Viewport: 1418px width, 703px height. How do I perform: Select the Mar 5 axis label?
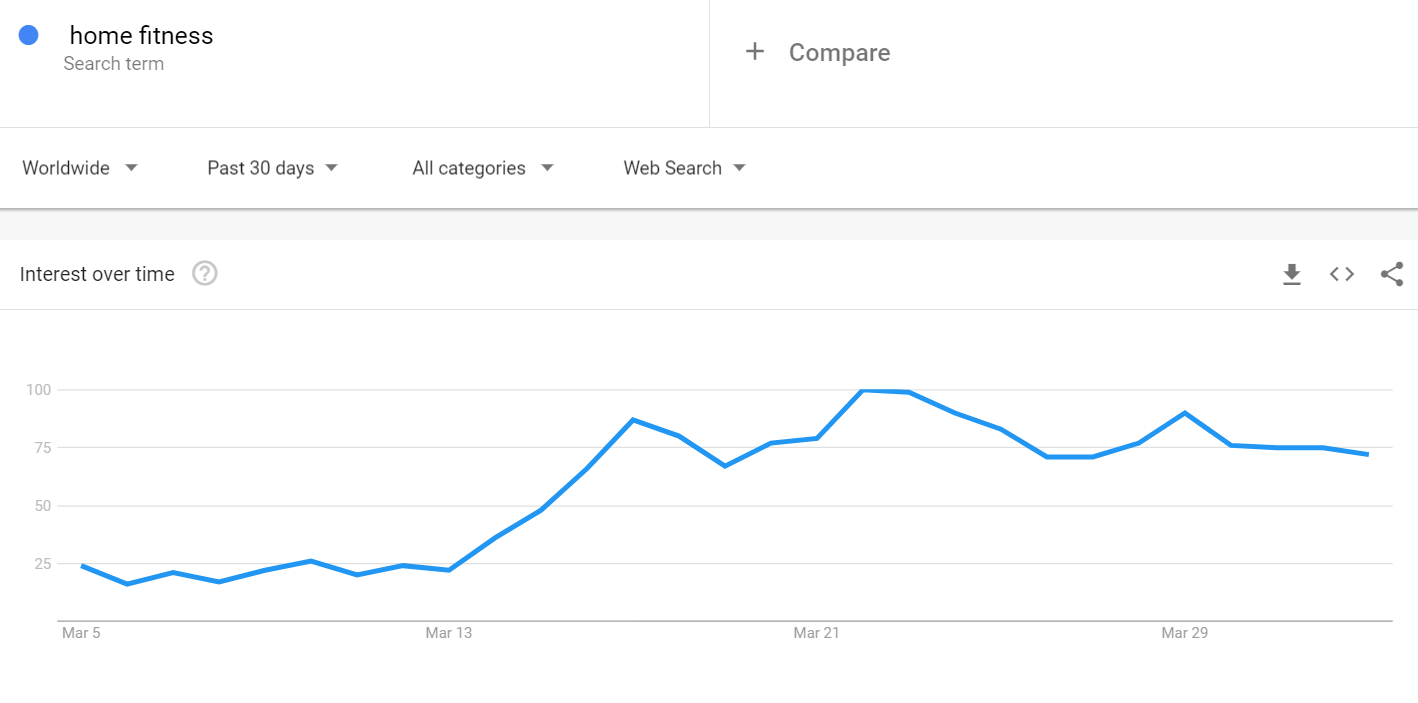81,633
